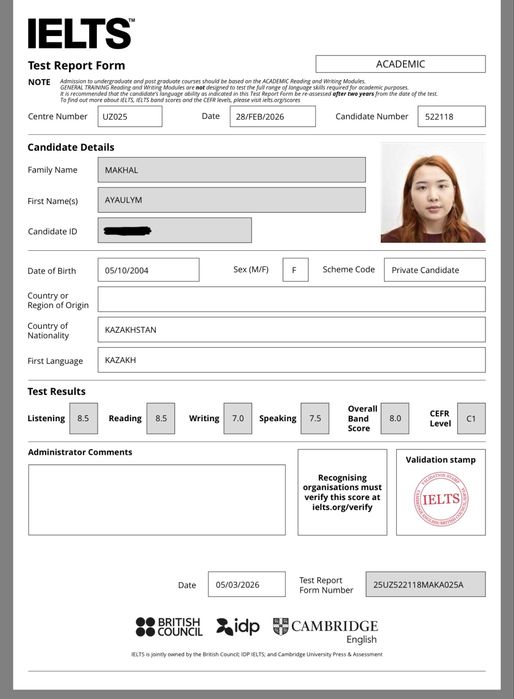Click the Overall Band Score 8.0

(x=395, y=419)
